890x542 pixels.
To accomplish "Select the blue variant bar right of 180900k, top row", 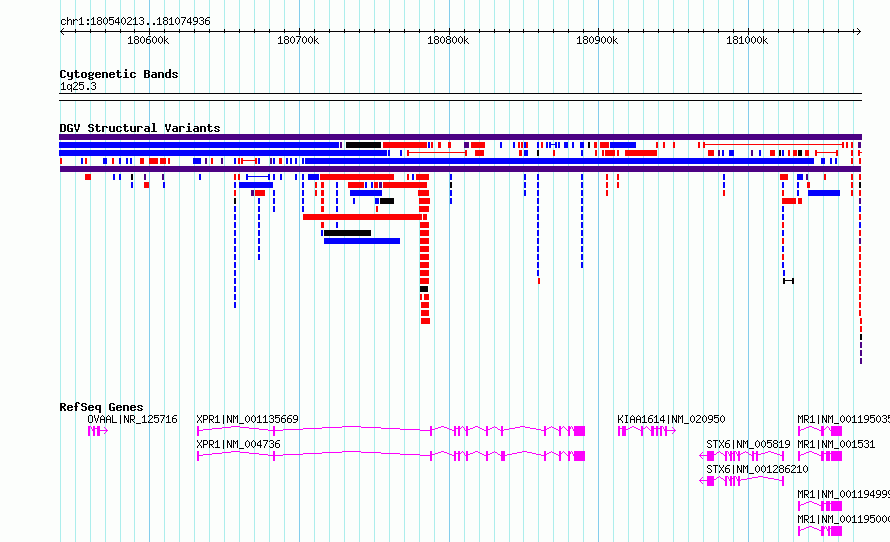I will [x=623, y=145].
